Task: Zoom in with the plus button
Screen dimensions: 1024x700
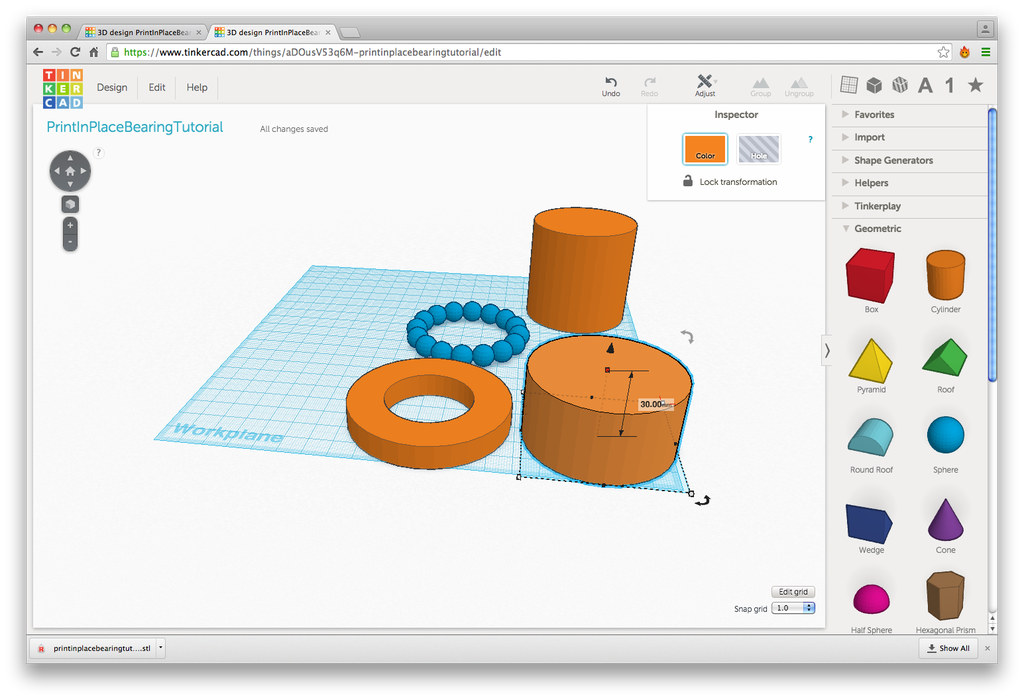Action: 70,225
